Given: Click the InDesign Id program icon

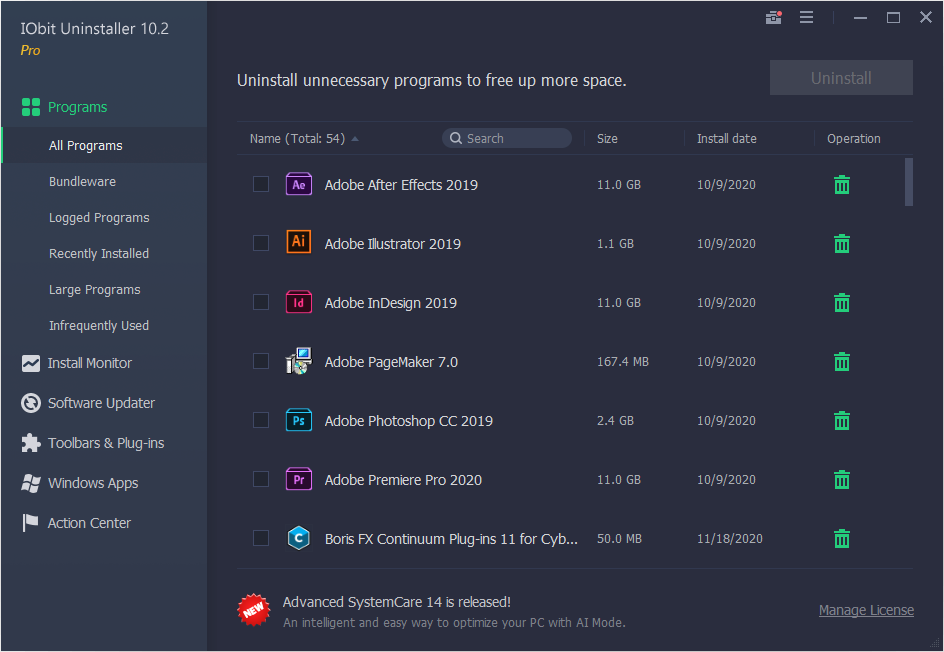Looking at the screenshot, I should 299,302.
